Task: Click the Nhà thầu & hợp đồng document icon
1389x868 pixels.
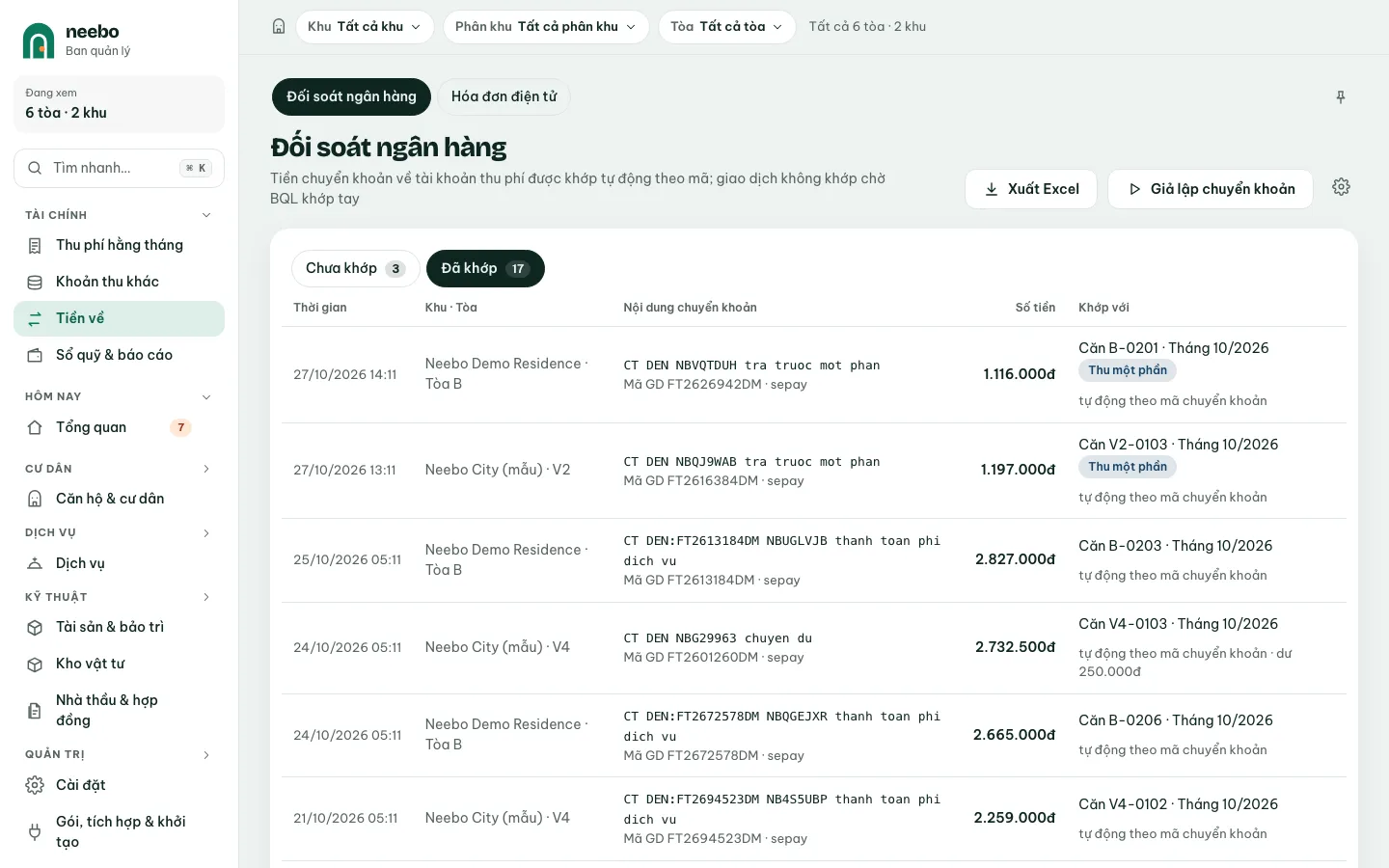Action: pyautogui.click(x=35, y=711)
